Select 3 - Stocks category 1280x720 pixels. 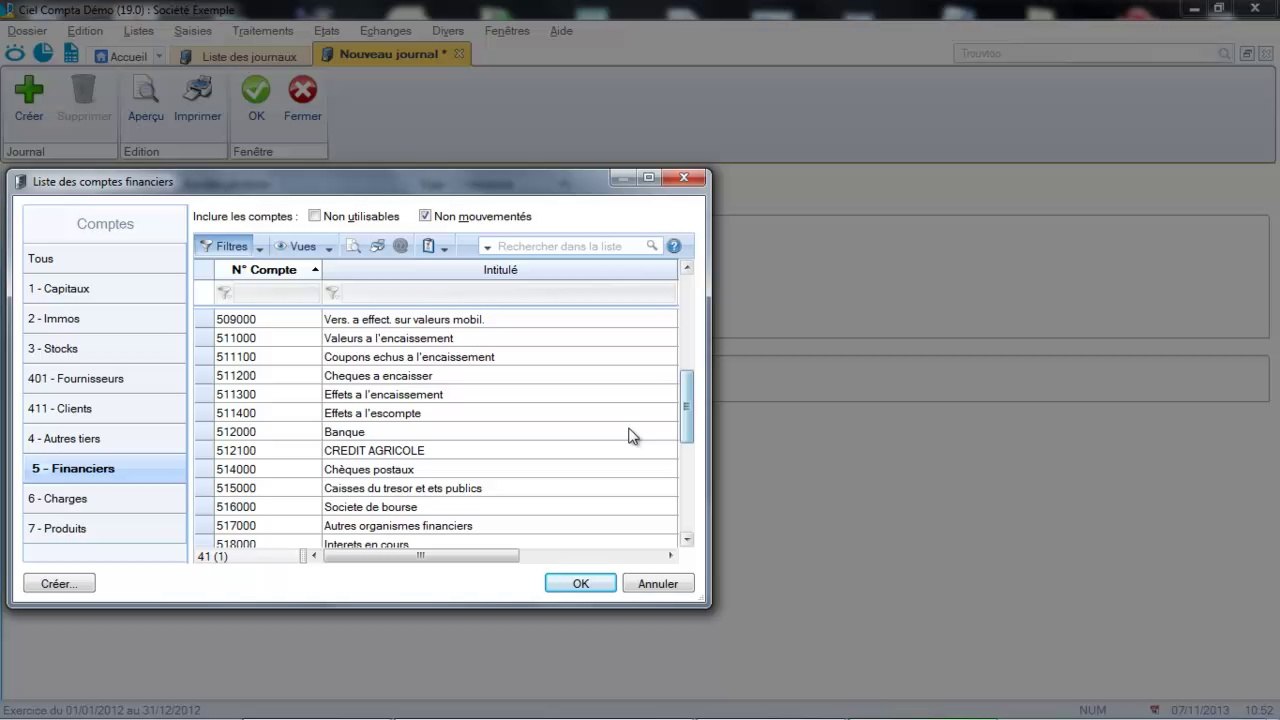pyautogui.click(x=105, y=348)
